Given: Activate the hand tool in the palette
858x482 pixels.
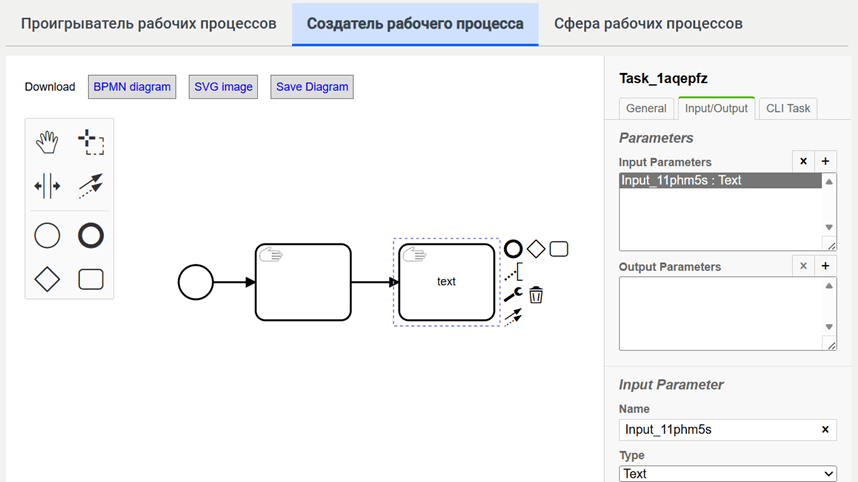Looking at the screenshot, I should tap(47, 142).
